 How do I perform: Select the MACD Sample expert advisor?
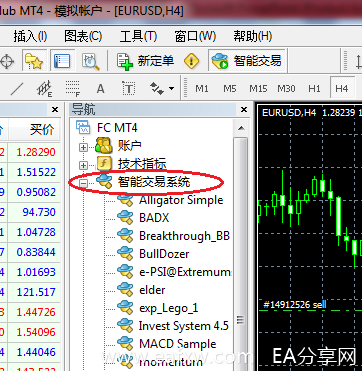pyautogui.click(x=178, y=344)
